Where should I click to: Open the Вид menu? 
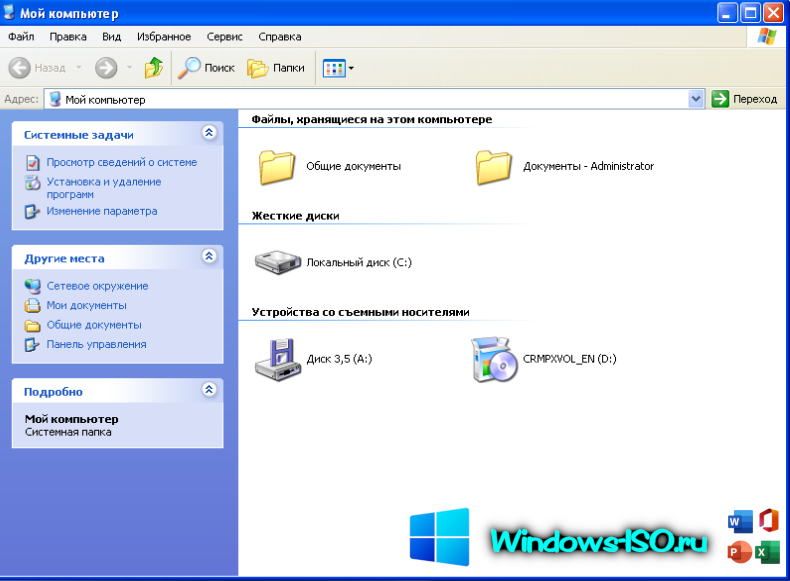pos(112,37)
